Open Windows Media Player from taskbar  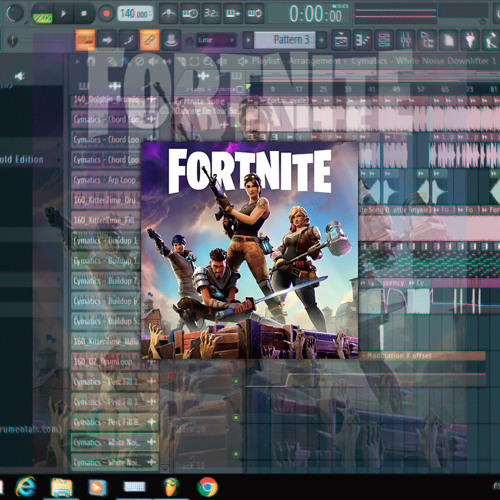point(97,488)
